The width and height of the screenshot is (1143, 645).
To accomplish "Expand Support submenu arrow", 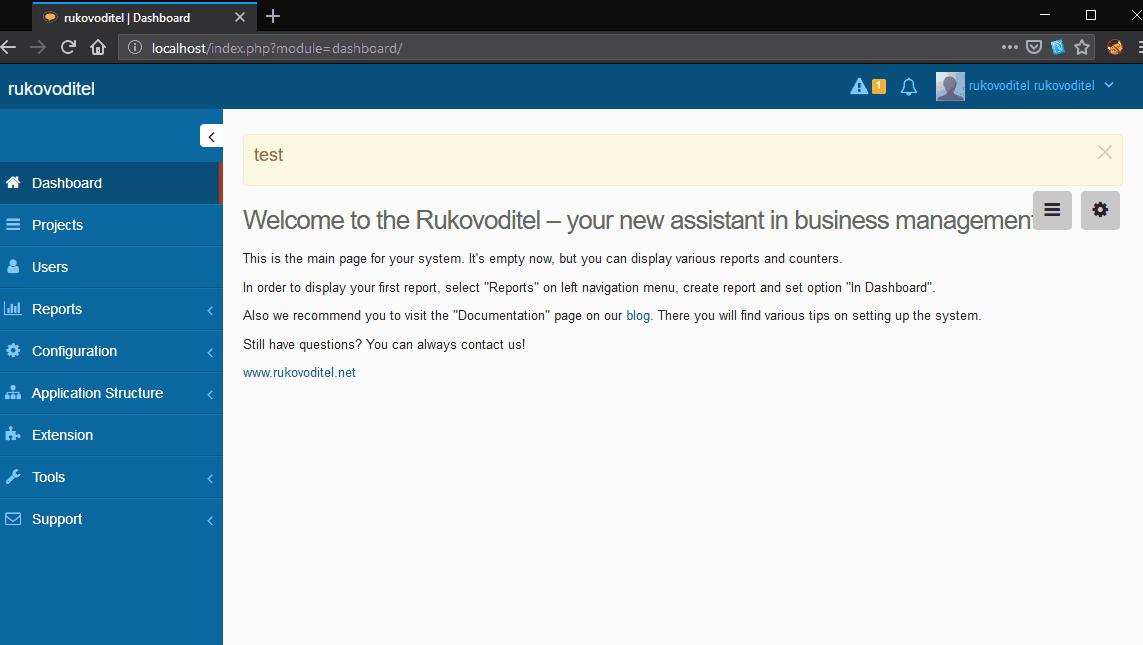I will [210, 520].
